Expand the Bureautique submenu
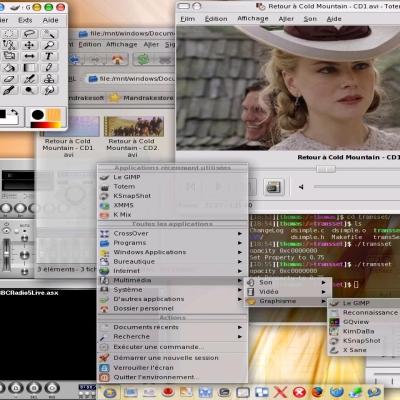 point(172,262)
